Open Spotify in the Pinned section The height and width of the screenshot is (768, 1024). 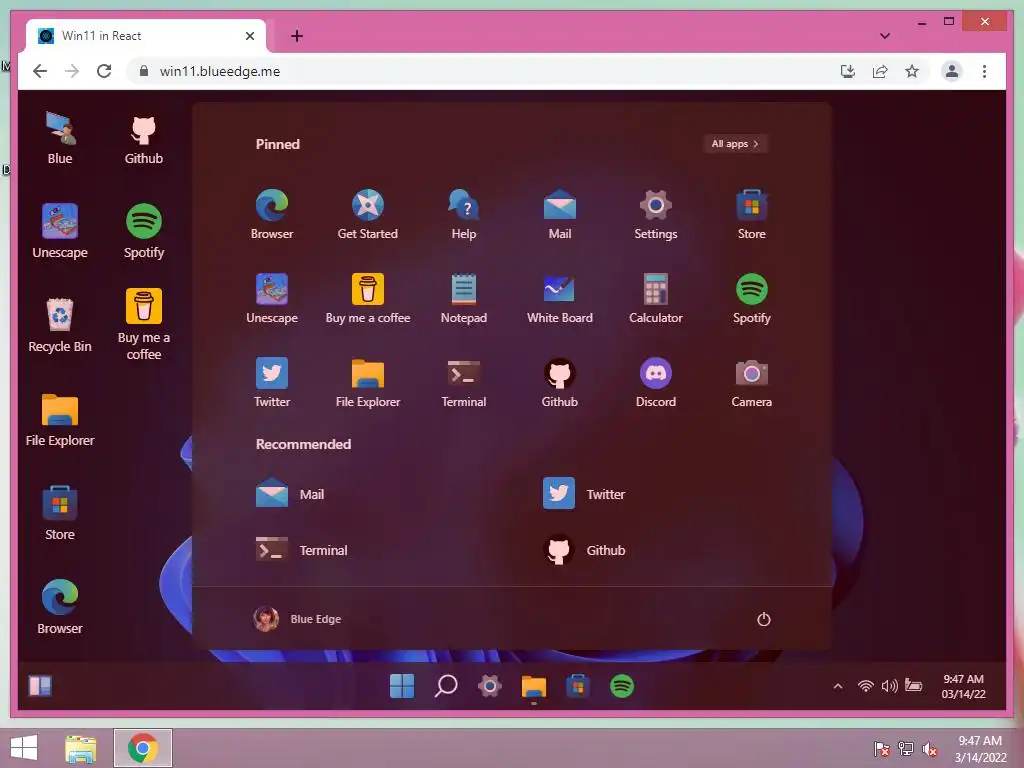pyautogui.click(x=752, y=298)
